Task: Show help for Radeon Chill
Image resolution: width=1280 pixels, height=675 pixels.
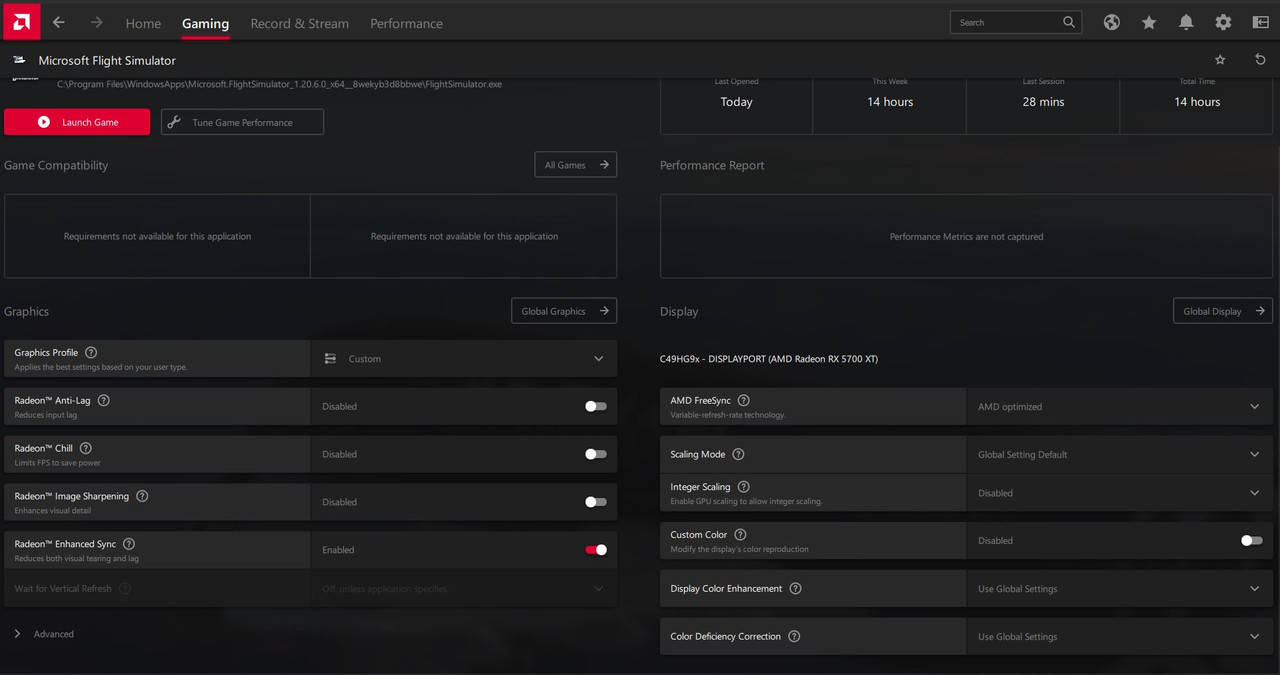Action: (85, 448)
